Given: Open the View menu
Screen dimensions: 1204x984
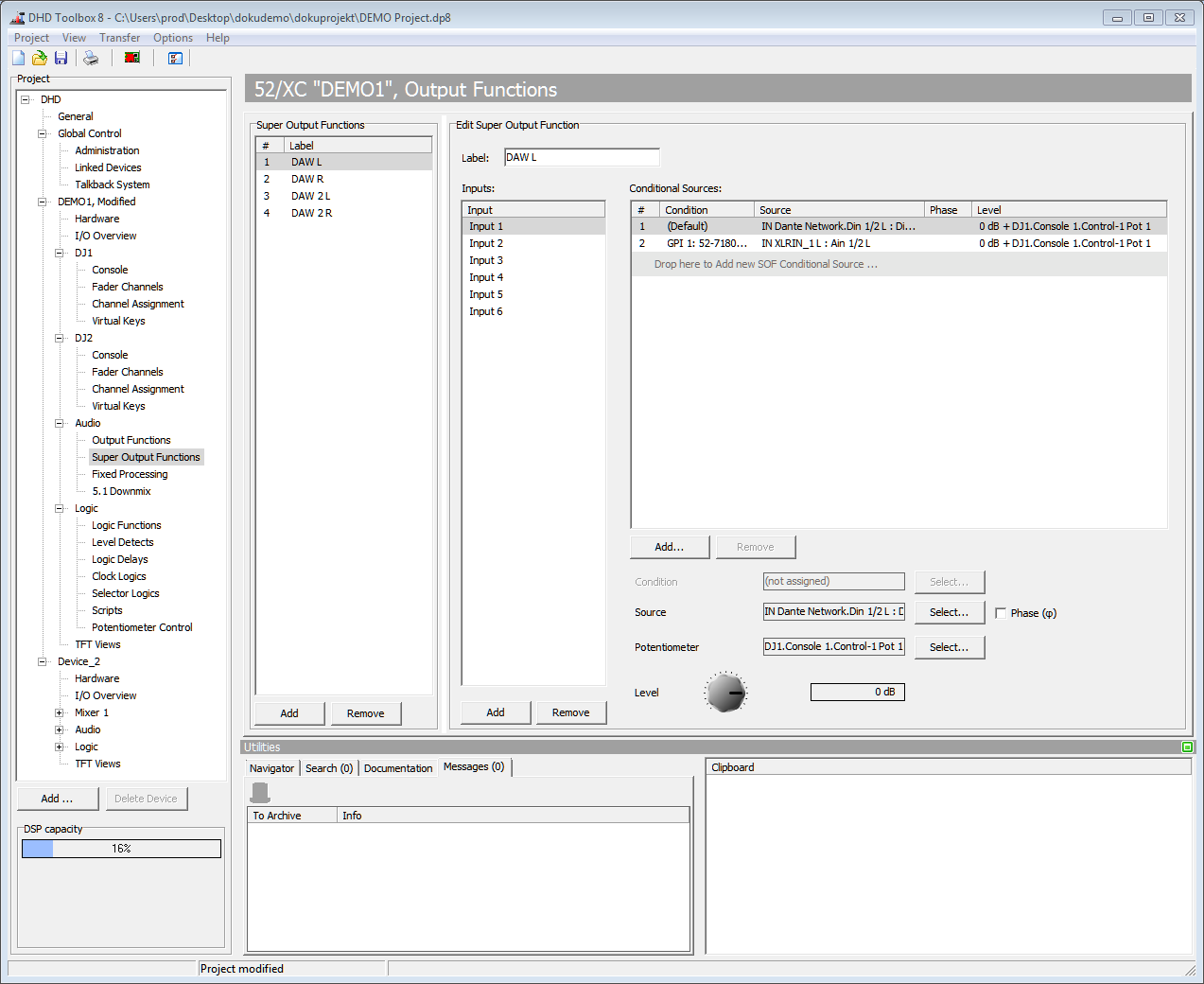Looking at the screenshot, I should 74,38.
